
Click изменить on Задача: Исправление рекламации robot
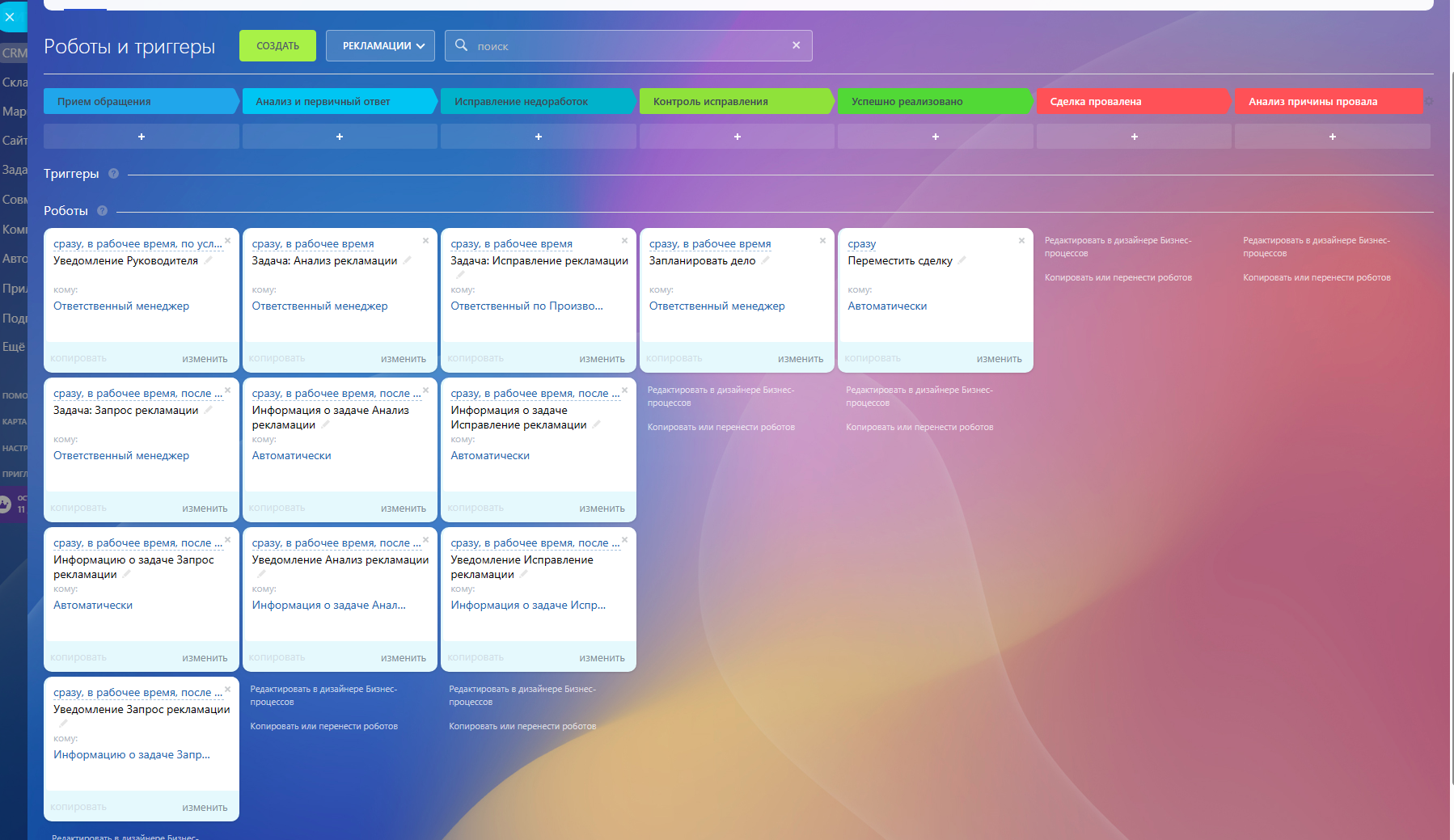click(x=602, y=359)
